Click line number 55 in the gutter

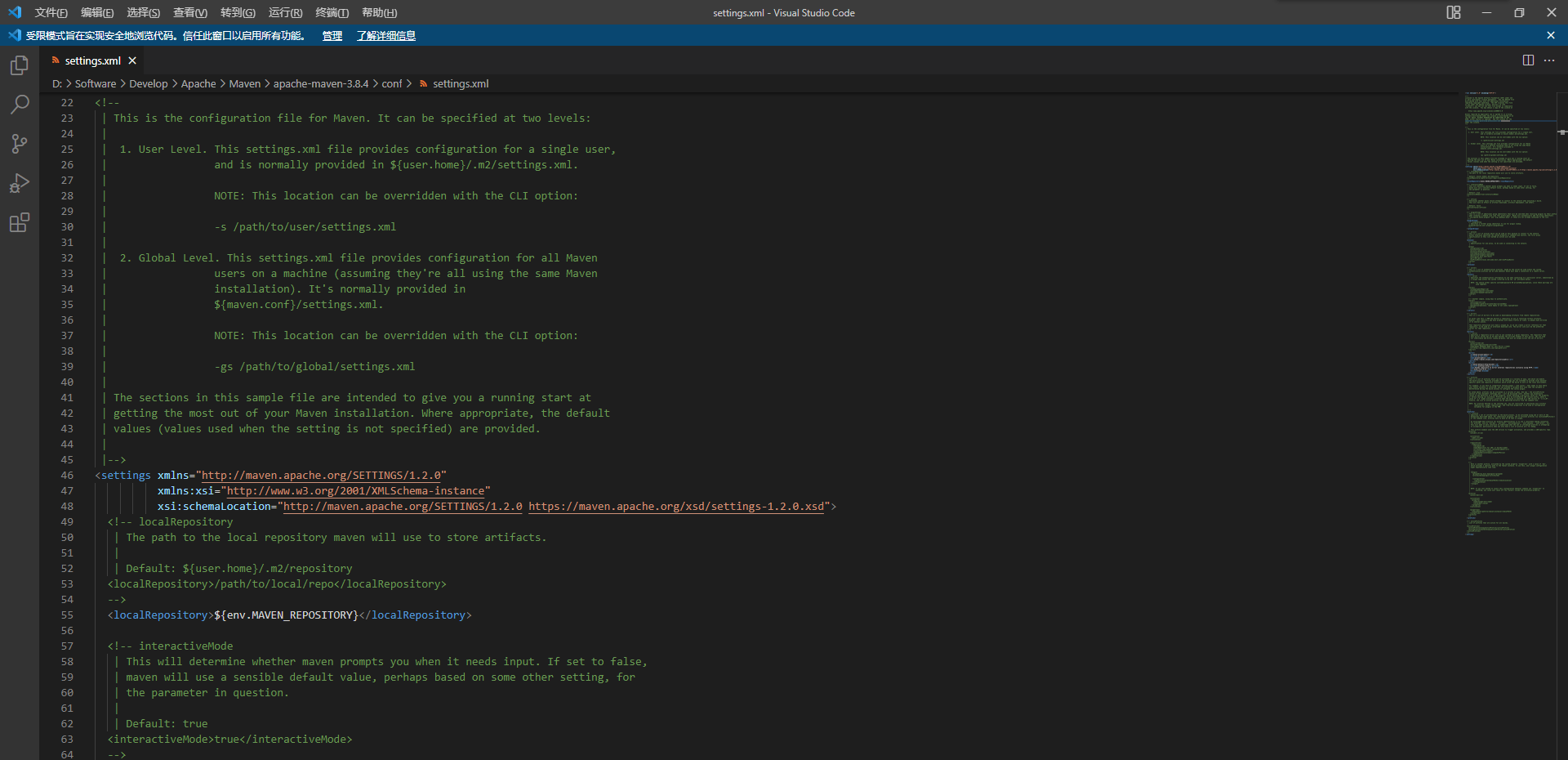[x=67, y=615]
